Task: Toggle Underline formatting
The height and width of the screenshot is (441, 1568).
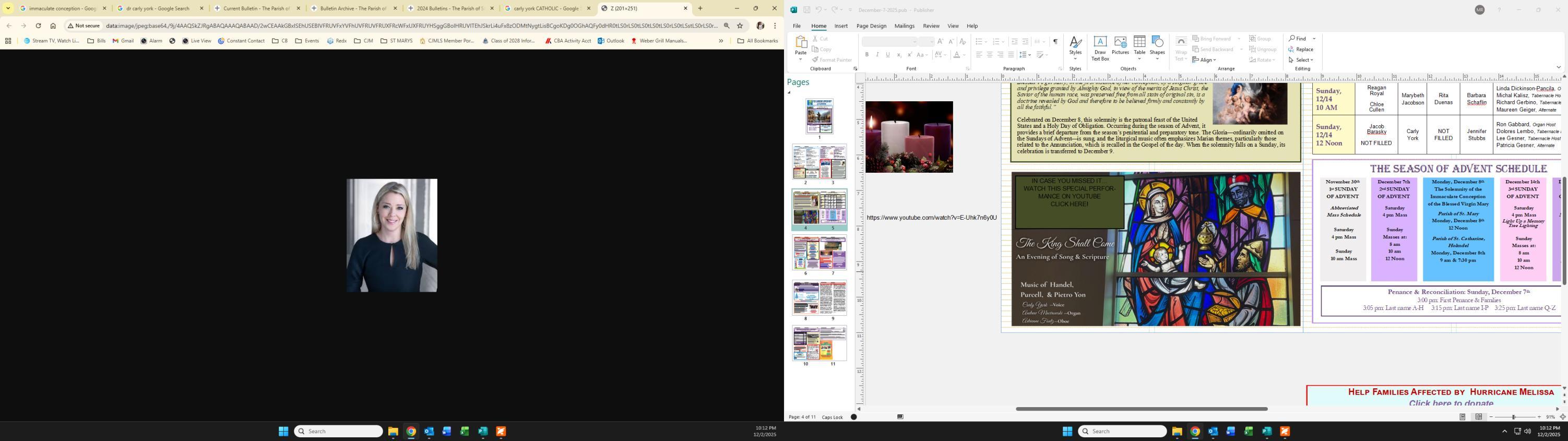Action: pyautogui.click(x=887, y=55)
